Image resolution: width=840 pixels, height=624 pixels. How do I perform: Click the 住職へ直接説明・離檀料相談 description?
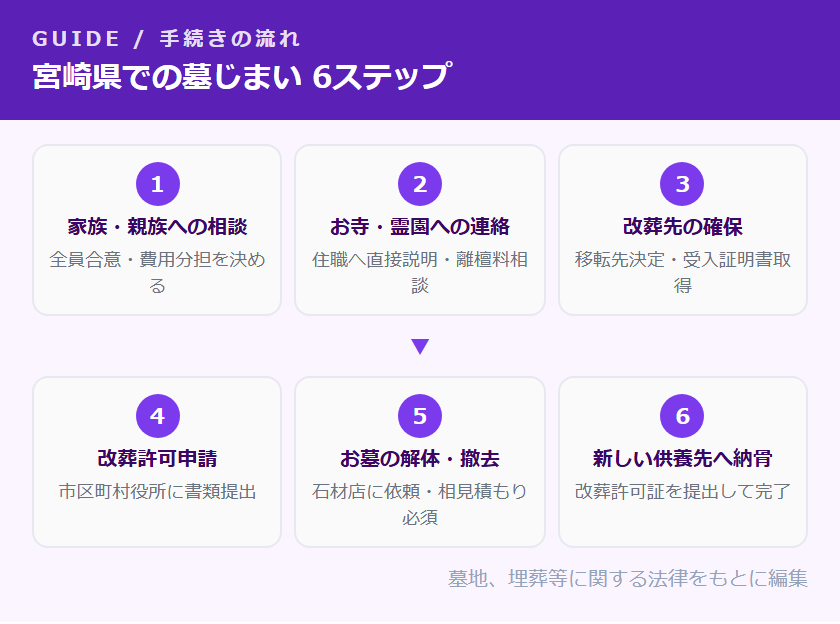420,272
